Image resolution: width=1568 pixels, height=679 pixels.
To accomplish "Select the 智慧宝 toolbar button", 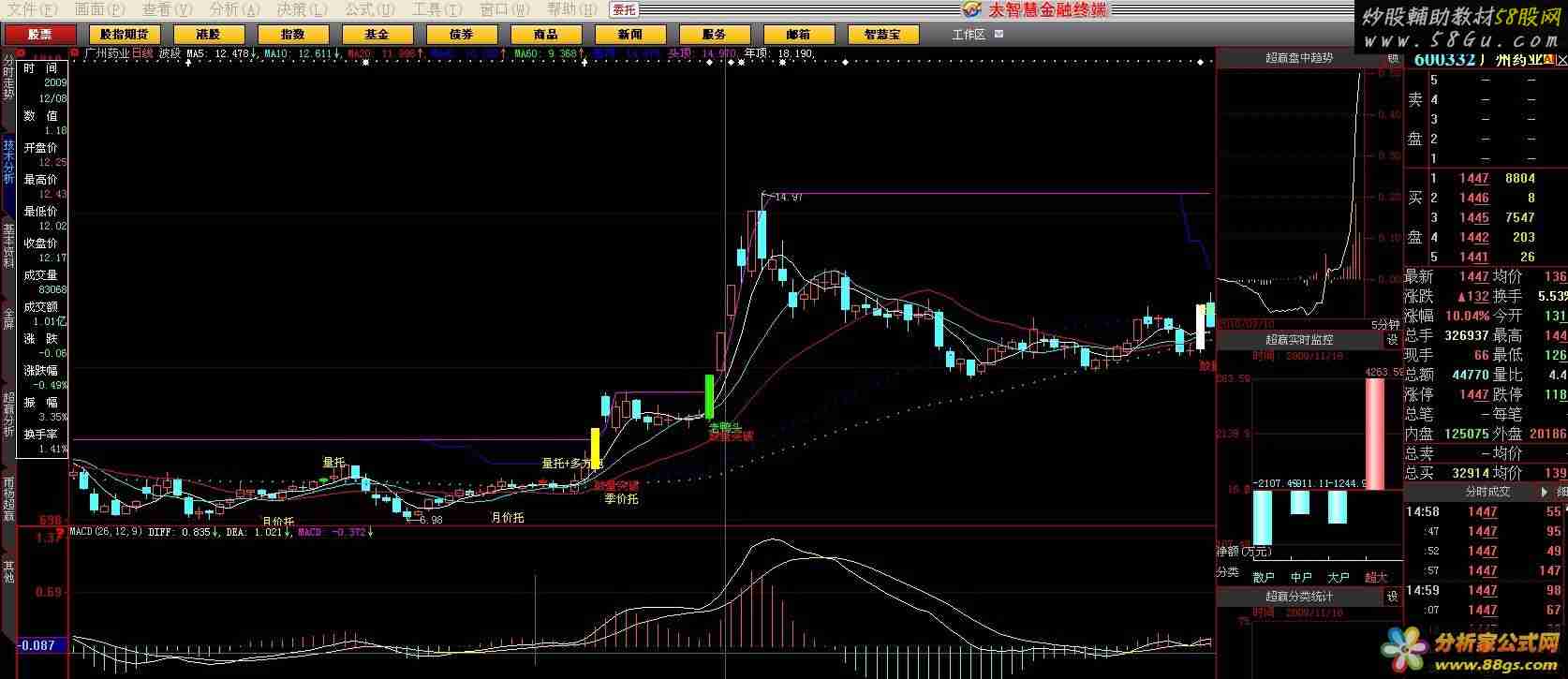I will pos(883,34).
